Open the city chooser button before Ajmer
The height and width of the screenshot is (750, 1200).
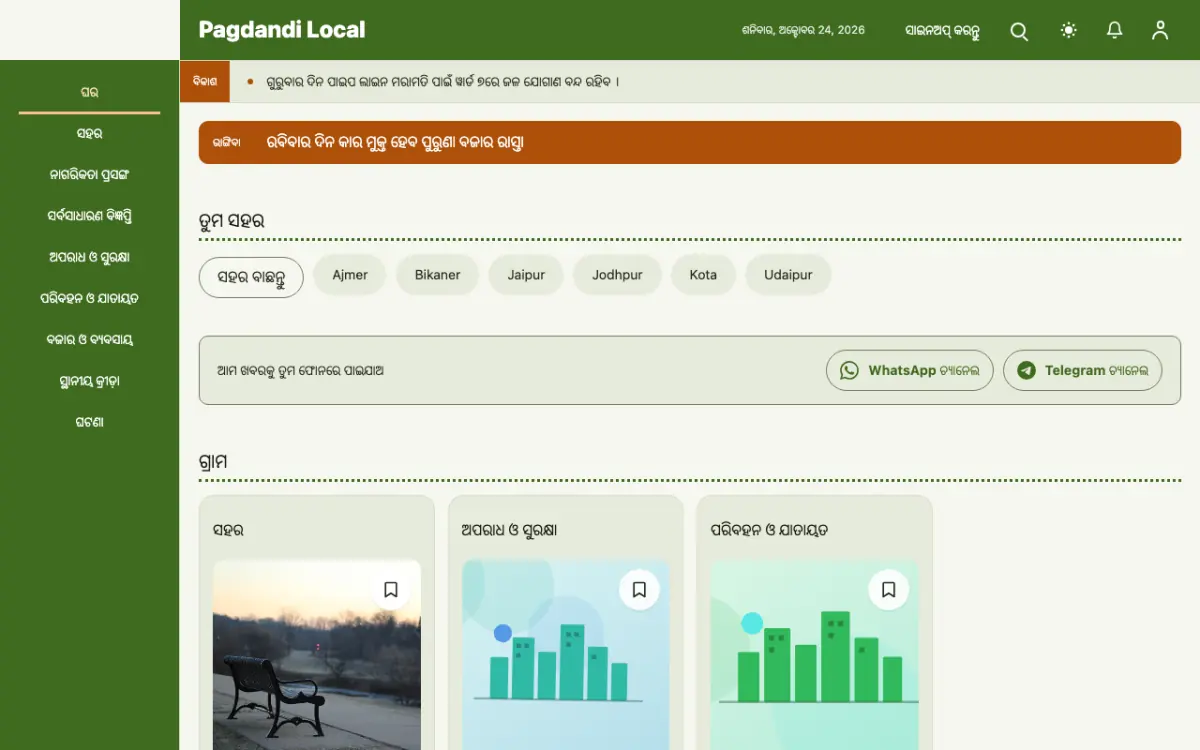(x=251, y=277)
